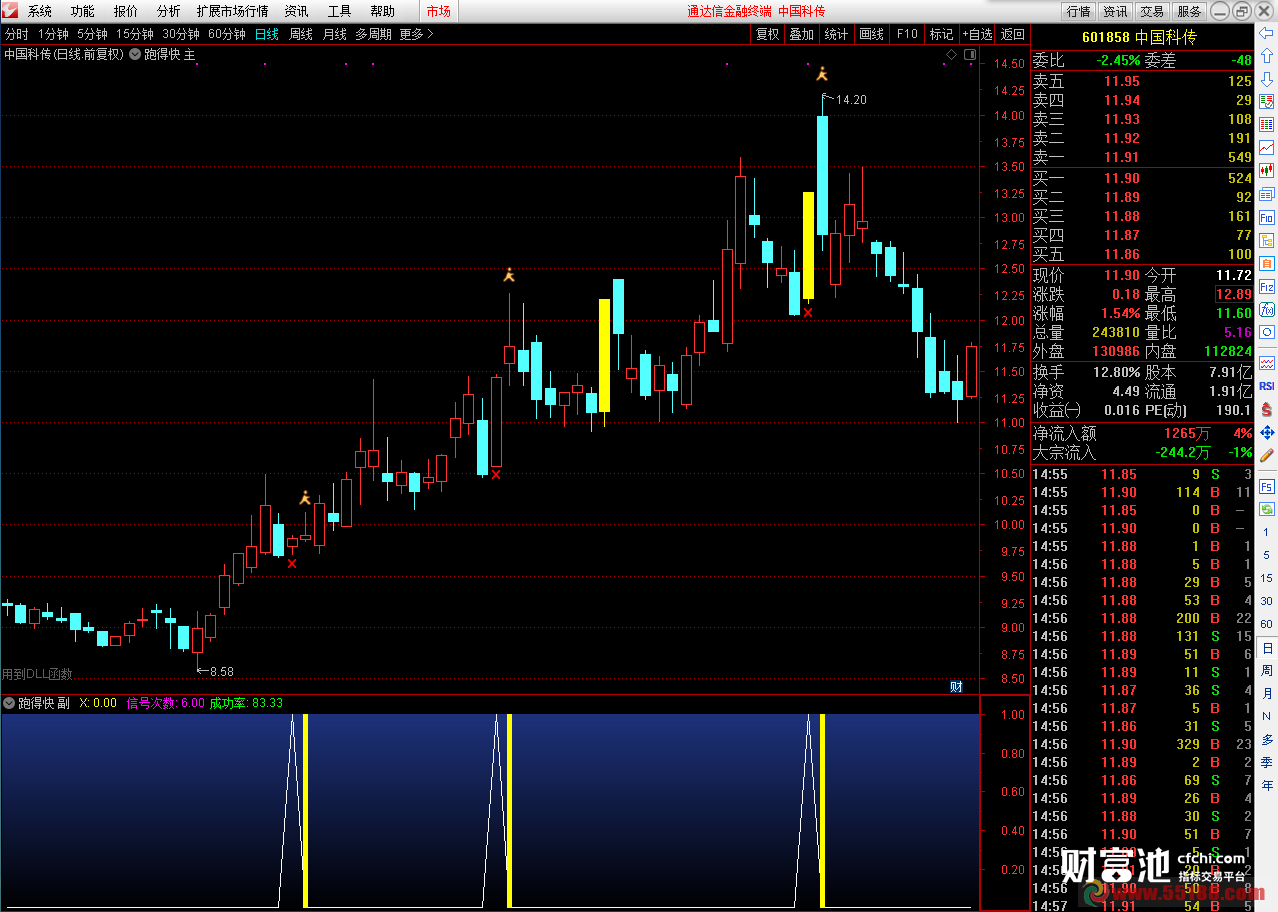Viewport: 1278px width, 912px height.
Task: Open the 功能 menu
Action: point(83,11)
